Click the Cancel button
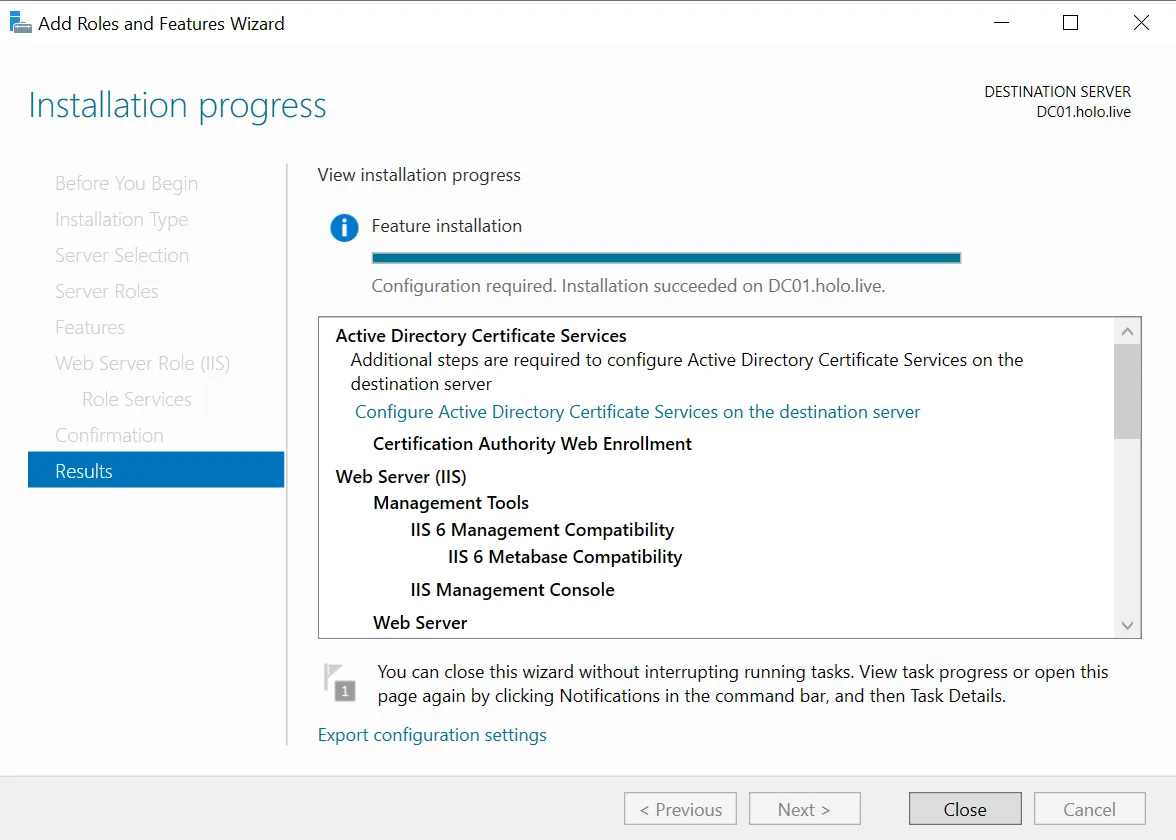Screen dimensions: 1176x840 tap(1089, 809)
